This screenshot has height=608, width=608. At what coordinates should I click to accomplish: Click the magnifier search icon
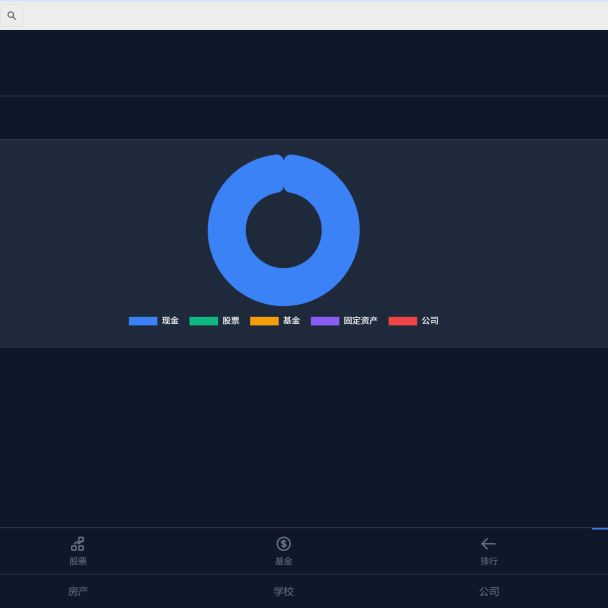[x=12, y=15]
